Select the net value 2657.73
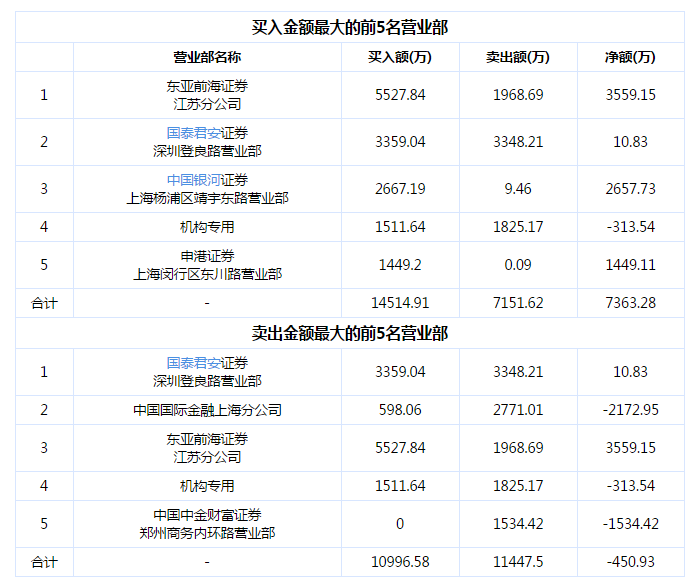686x586 pixels. pos(630,189)
